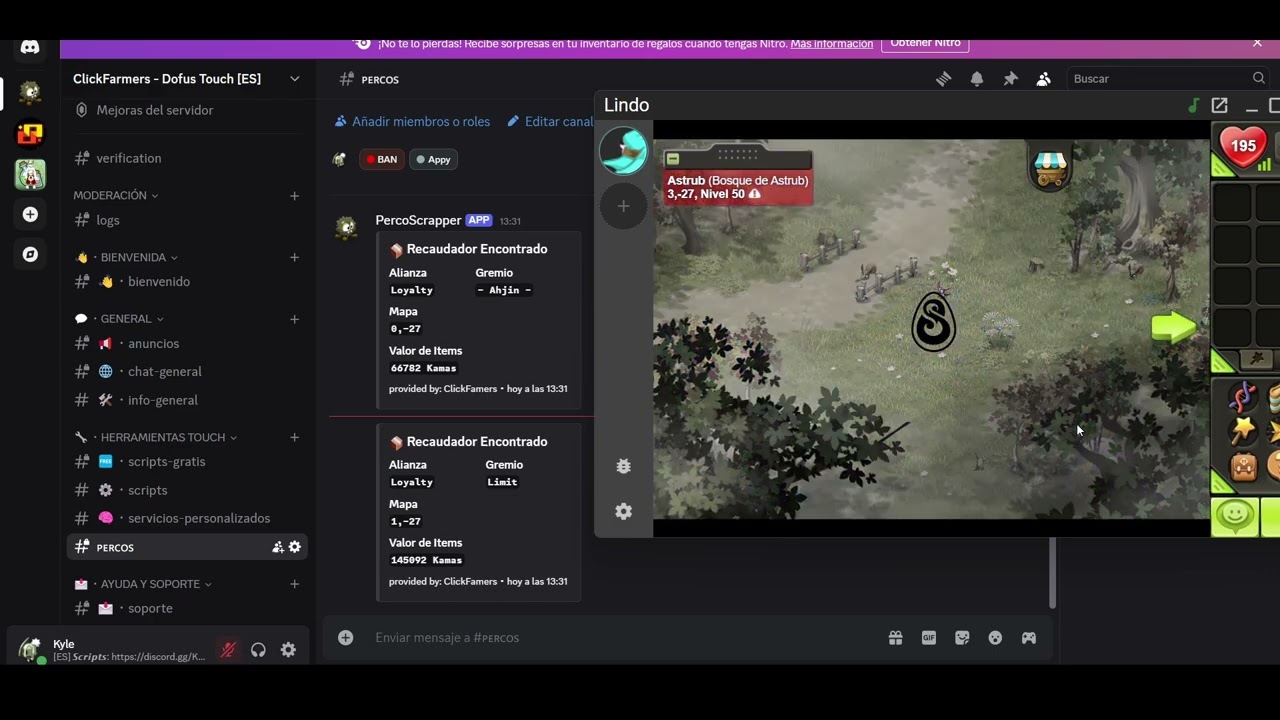Collapse the Astrub map info panel

click(673, 159)
